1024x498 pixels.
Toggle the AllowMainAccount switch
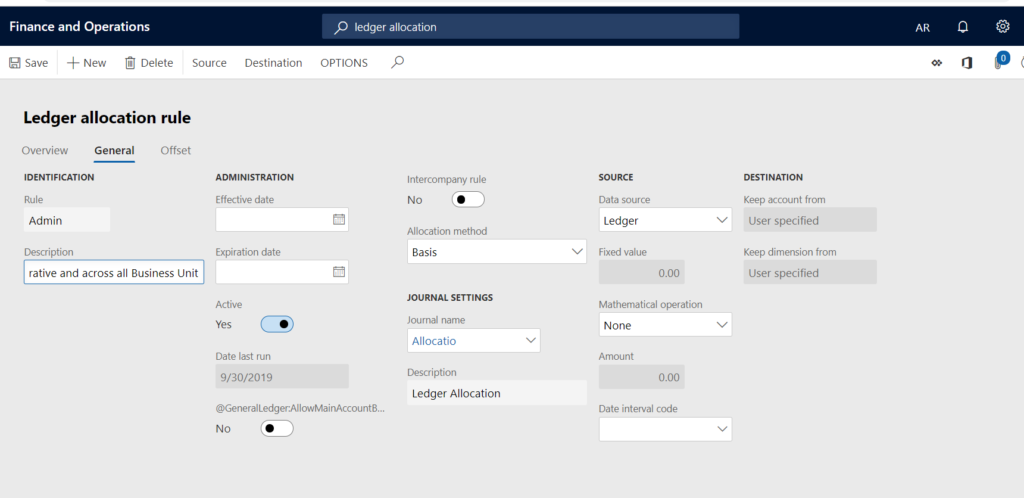[277, 428]
